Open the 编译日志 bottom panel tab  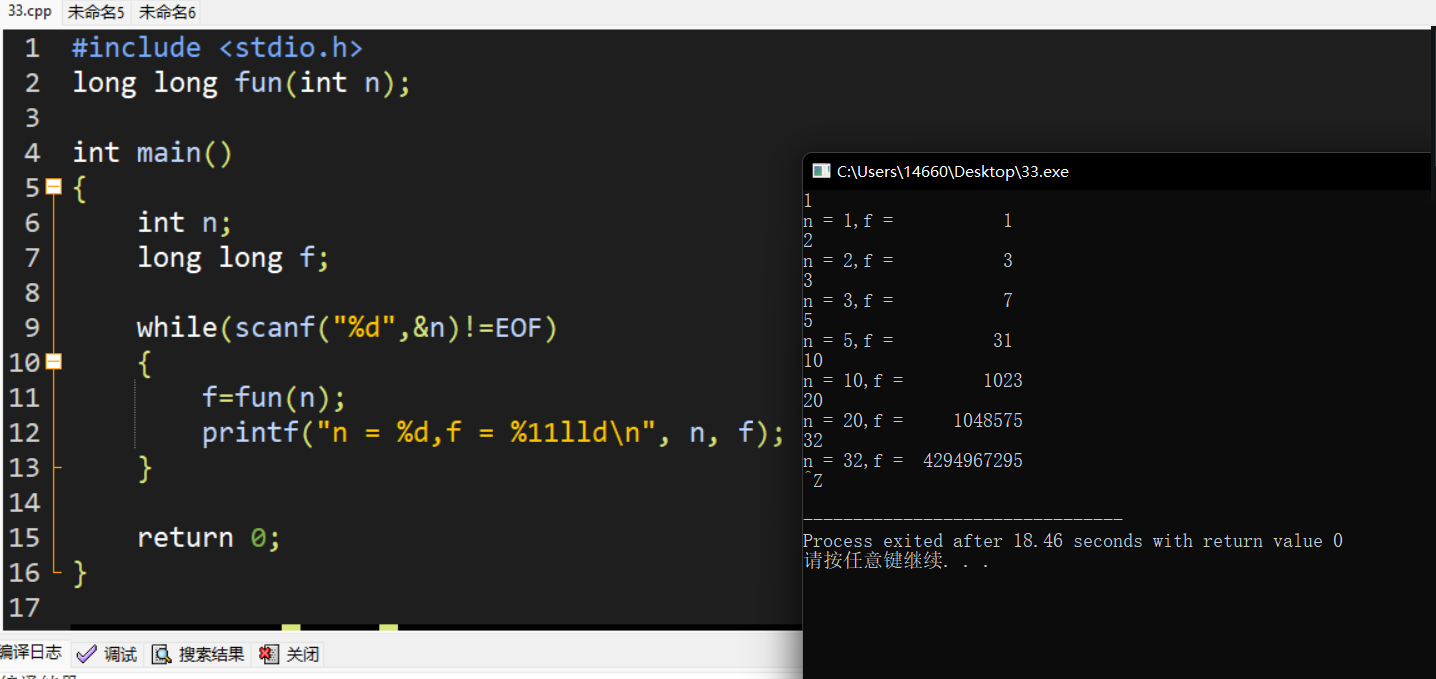pyautogui.click(x=31, y=653)
